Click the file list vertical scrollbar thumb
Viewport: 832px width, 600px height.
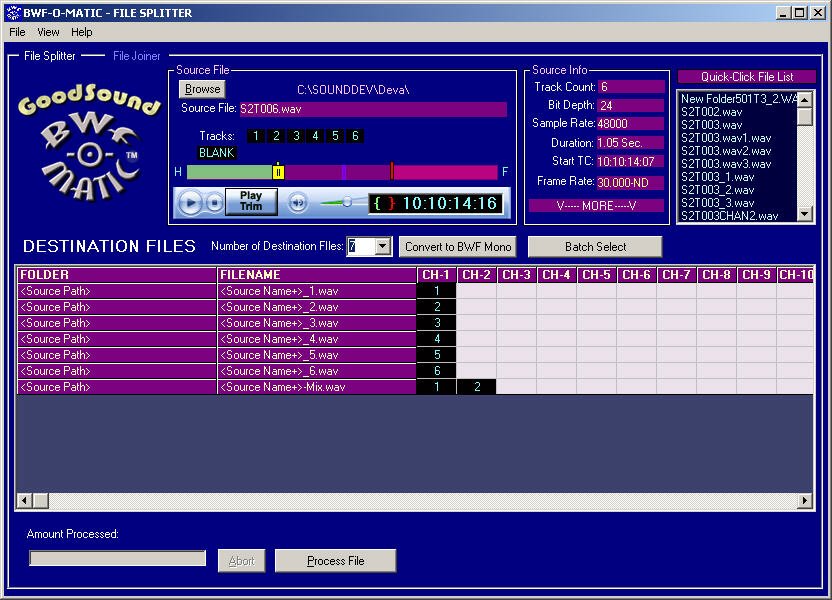(805, 116)
